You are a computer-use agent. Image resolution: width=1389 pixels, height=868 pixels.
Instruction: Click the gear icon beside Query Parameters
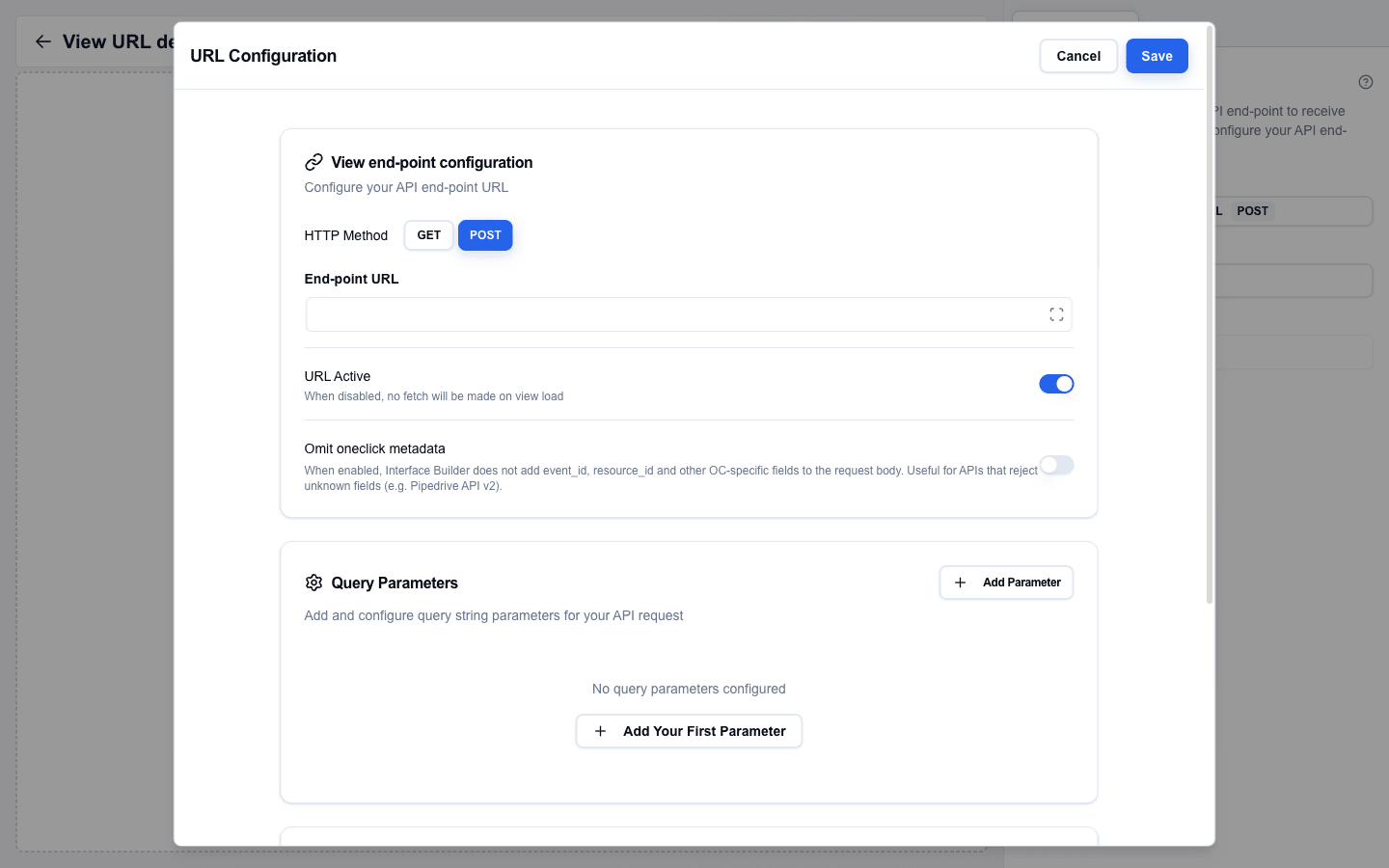pos(313,583)
